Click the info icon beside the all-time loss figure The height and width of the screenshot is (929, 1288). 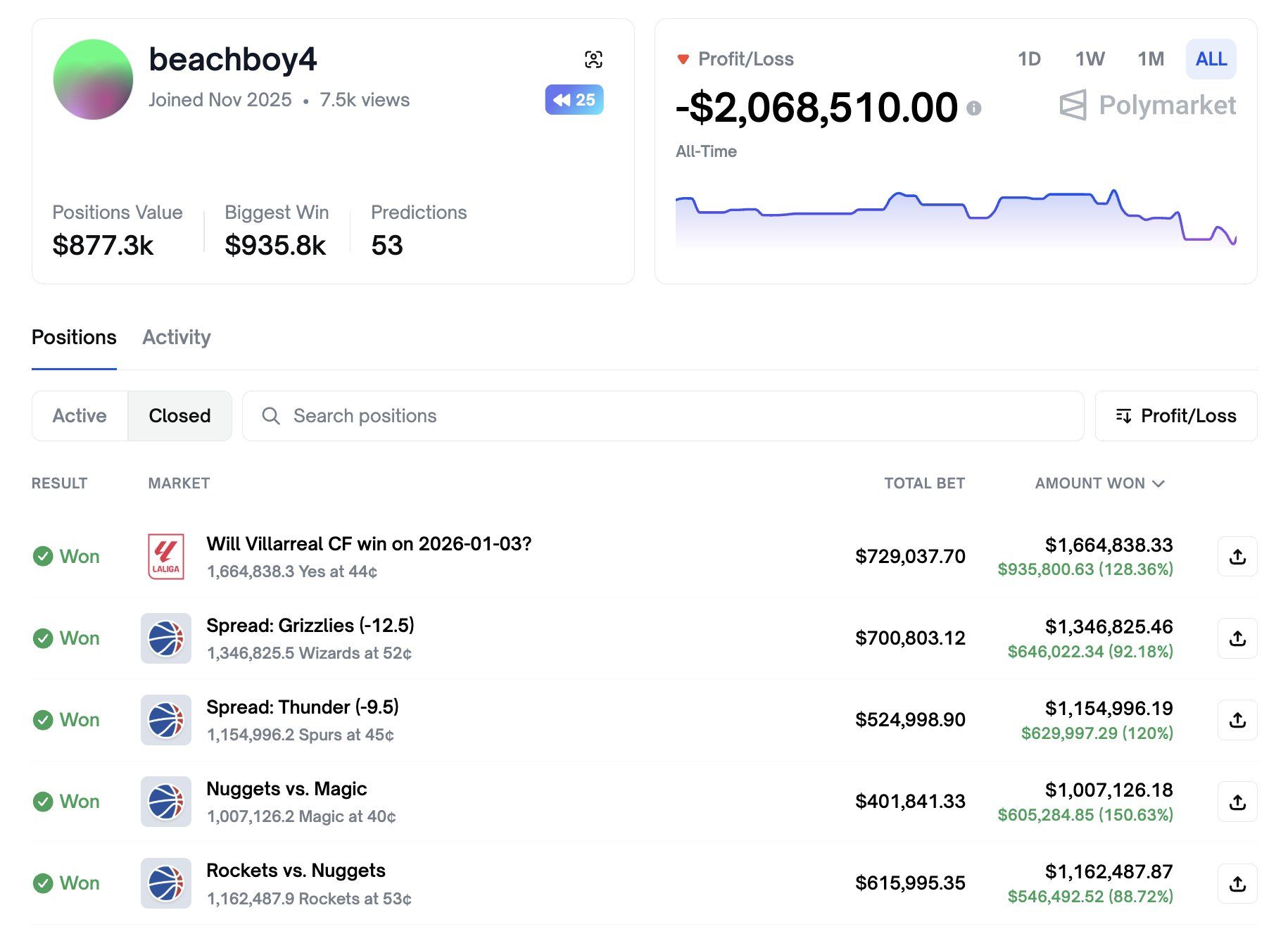coord(975,109)
